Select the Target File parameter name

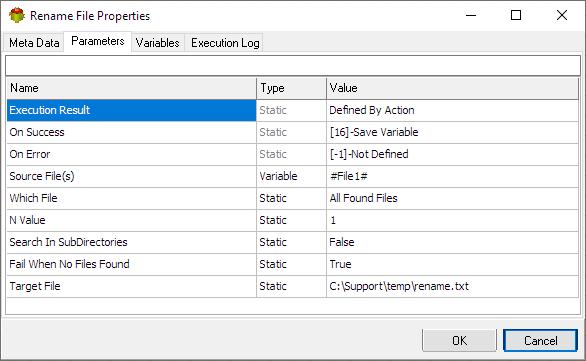(132, 287)
